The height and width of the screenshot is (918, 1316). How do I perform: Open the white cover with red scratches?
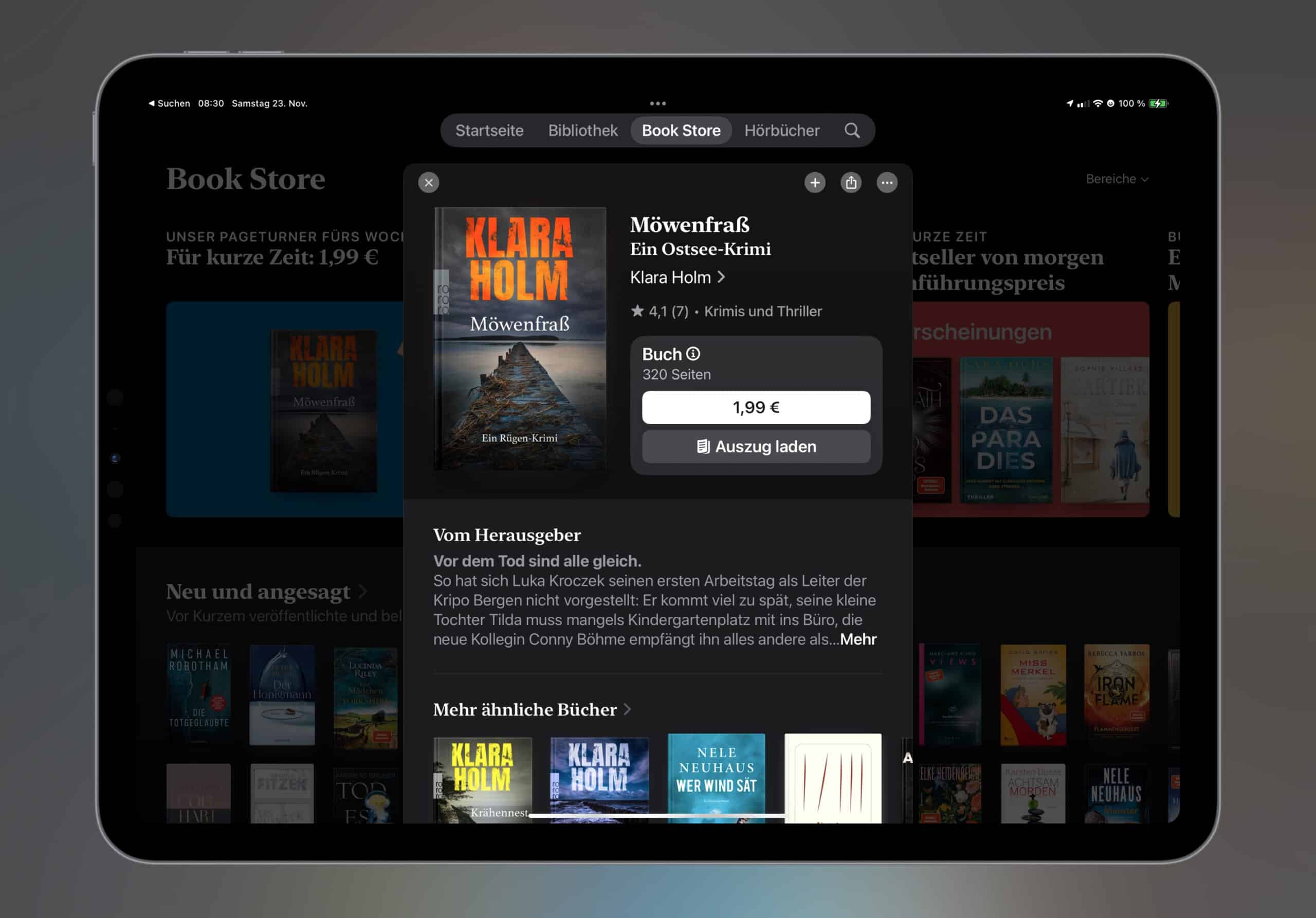(833, 778)
